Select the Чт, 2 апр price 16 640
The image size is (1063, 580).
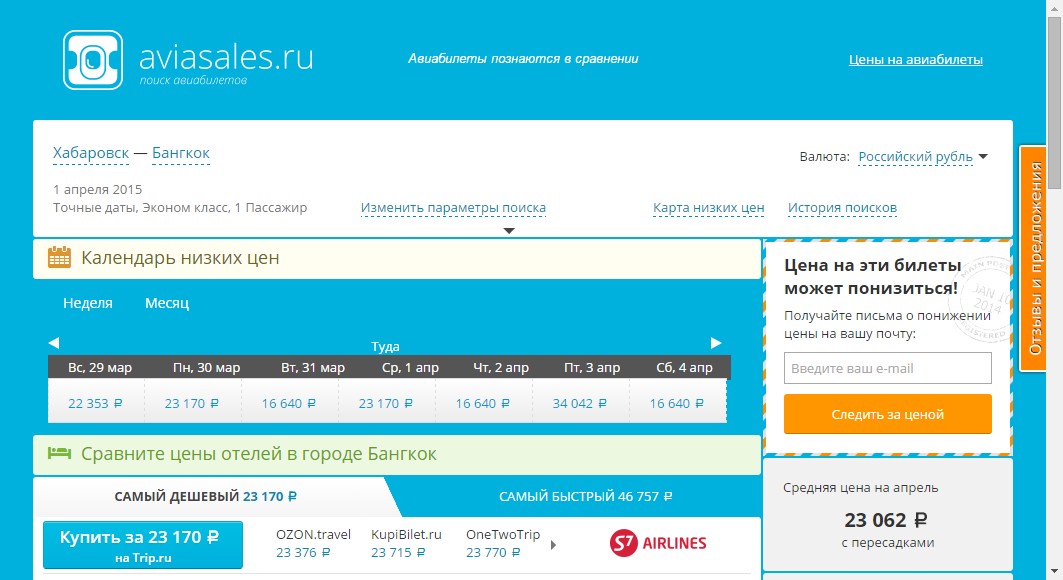tap(483, 403)
